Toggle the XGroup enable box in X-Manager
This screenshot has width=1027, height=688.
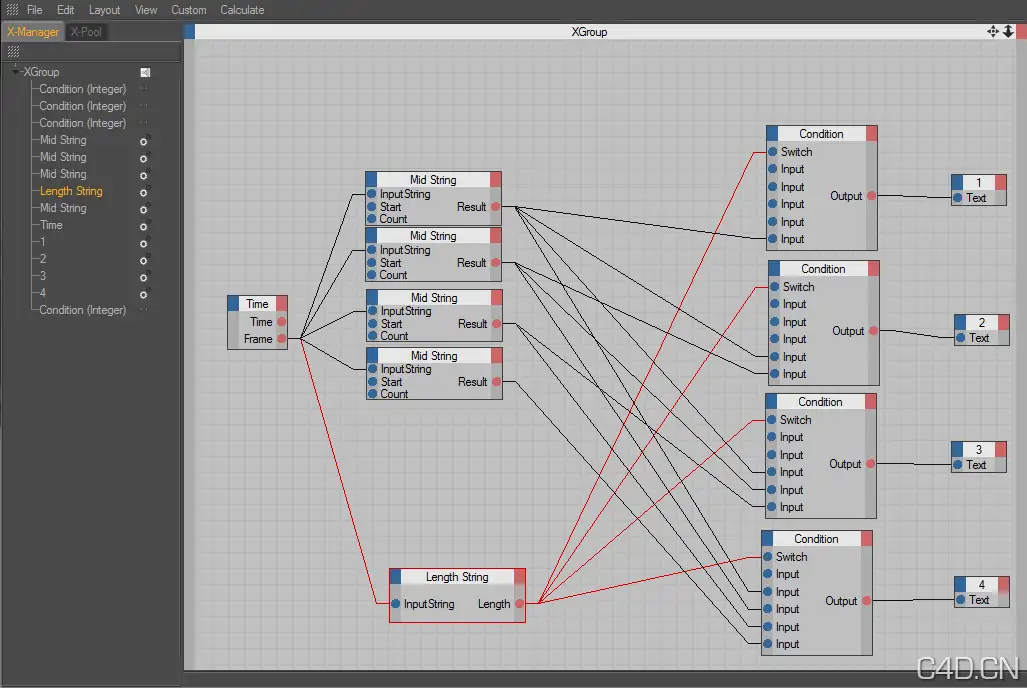(x=145, y=72)
